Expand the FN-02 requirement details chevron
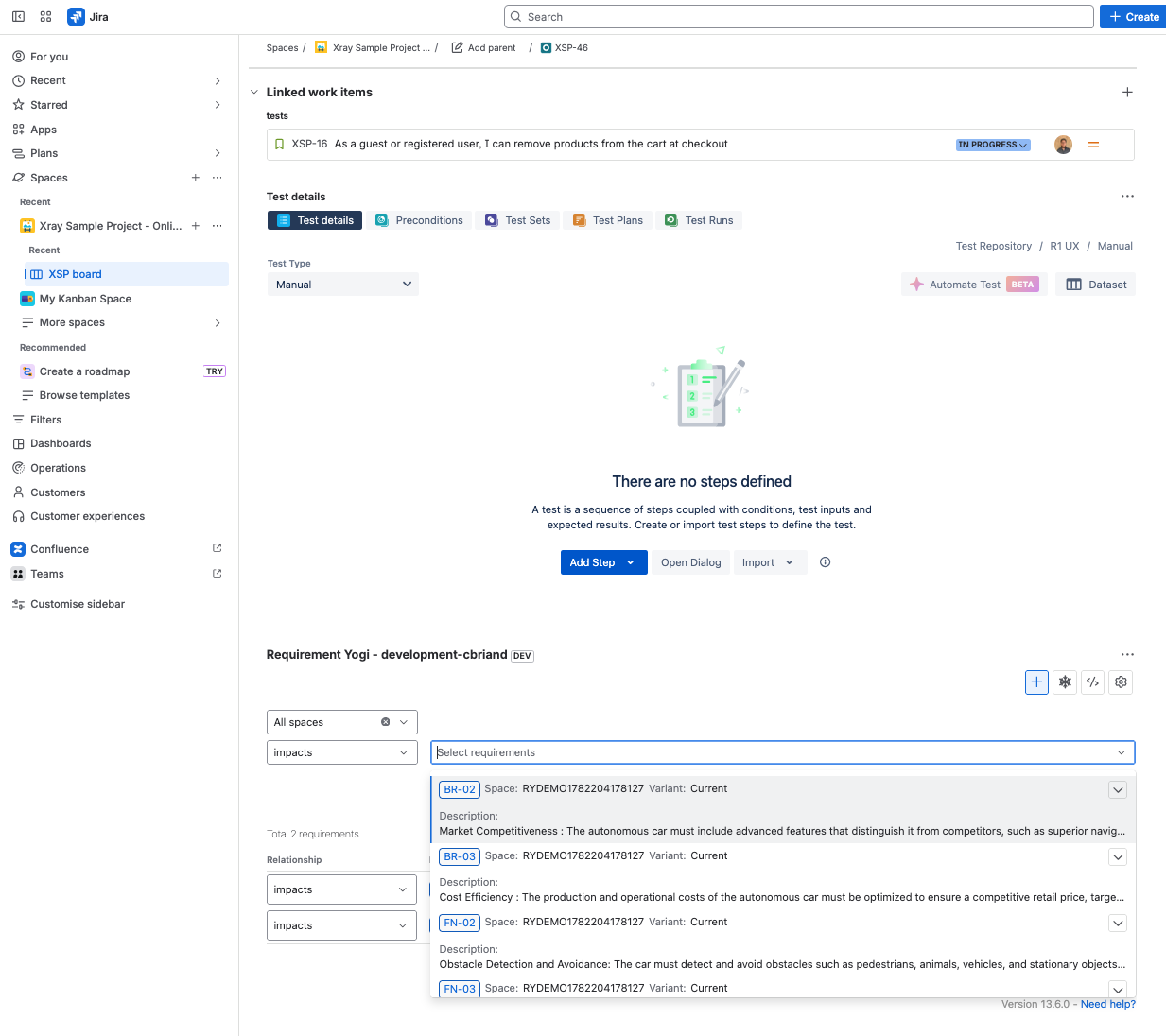This screenshot has width=1166, height=1036. [1118, 924]
